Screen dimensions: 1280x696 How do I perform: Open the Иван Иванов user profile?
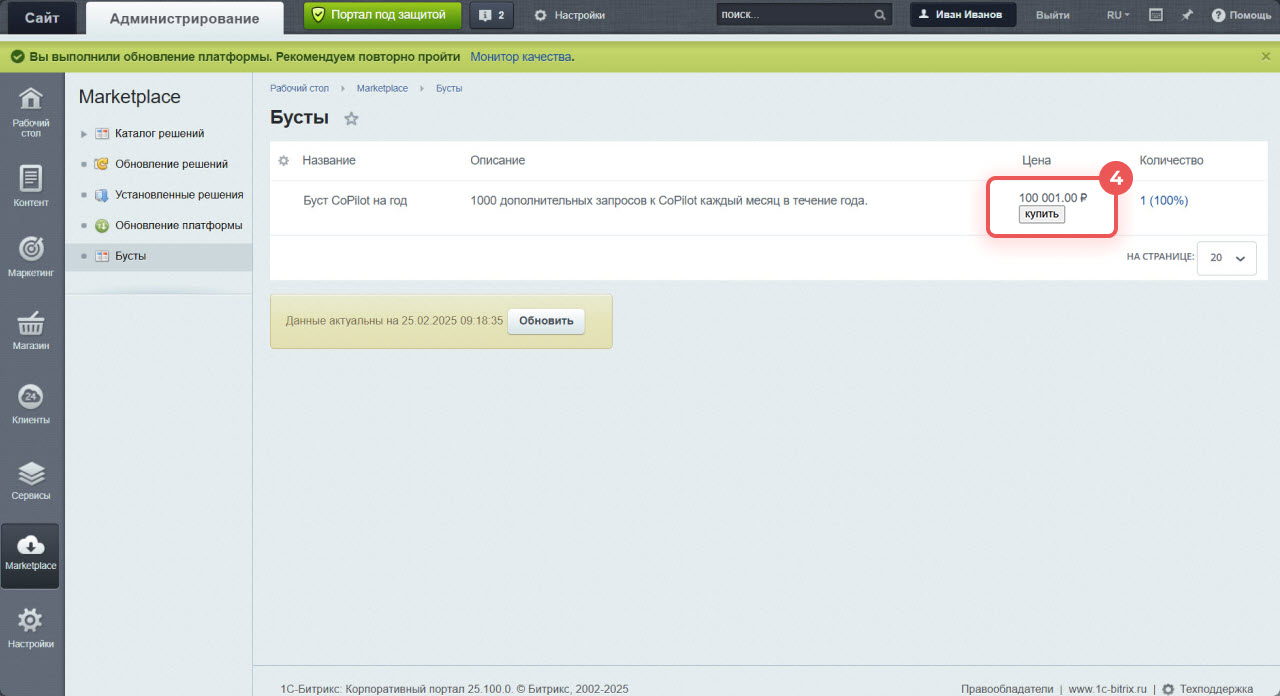963,15
